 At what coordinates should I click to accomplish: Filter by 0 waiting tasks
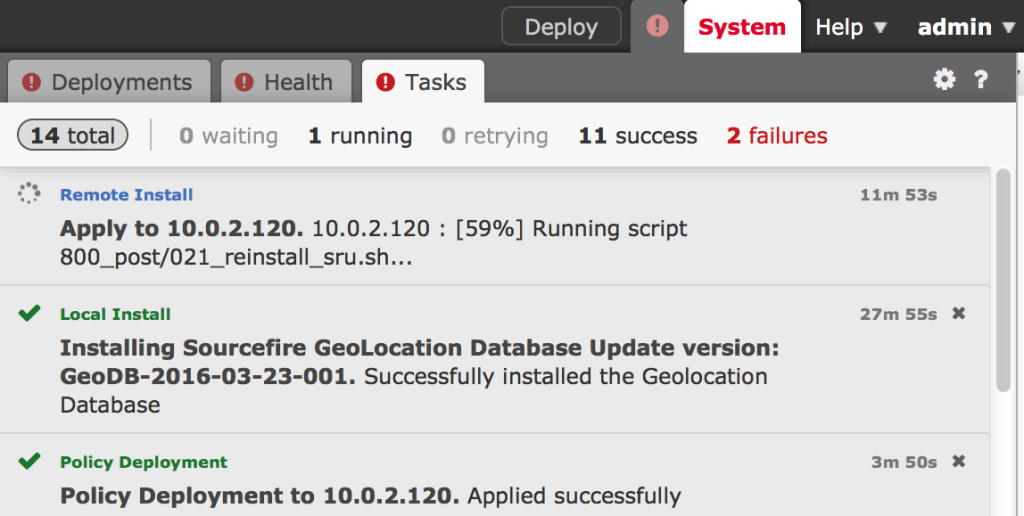pos(229,136)
